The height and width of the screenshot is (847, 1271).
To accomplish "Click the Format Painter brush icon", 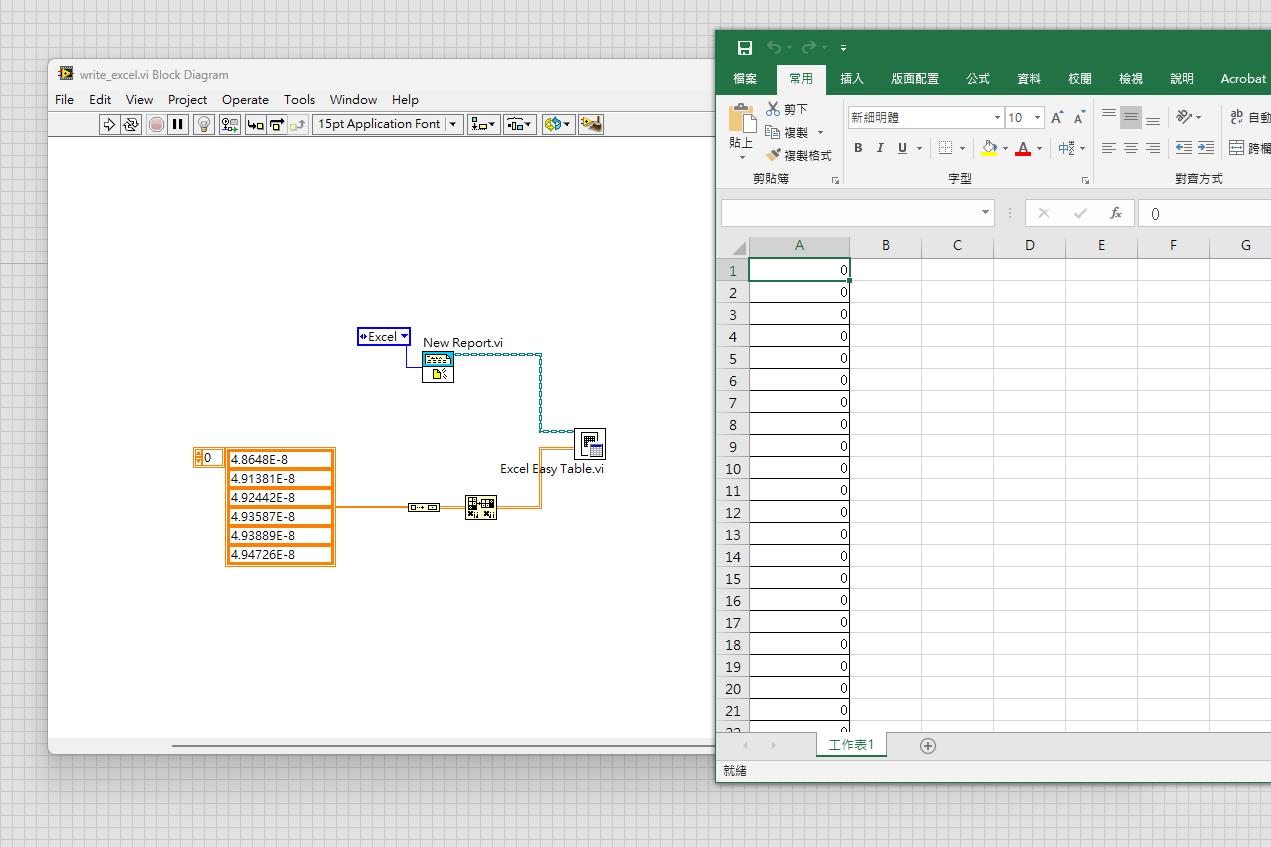I will pos(773,155).
